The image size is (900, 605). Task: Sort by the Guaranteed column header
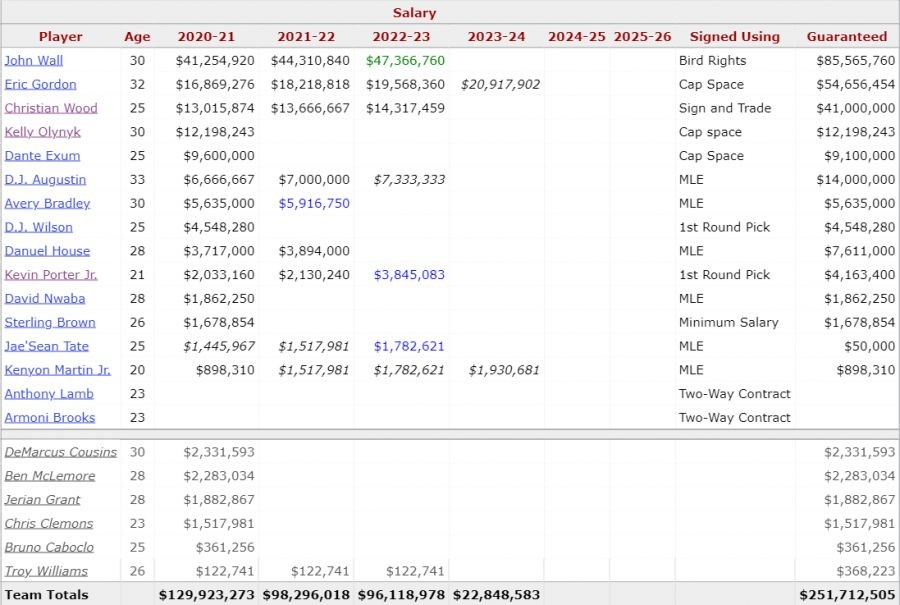click(x=846, y=37)
